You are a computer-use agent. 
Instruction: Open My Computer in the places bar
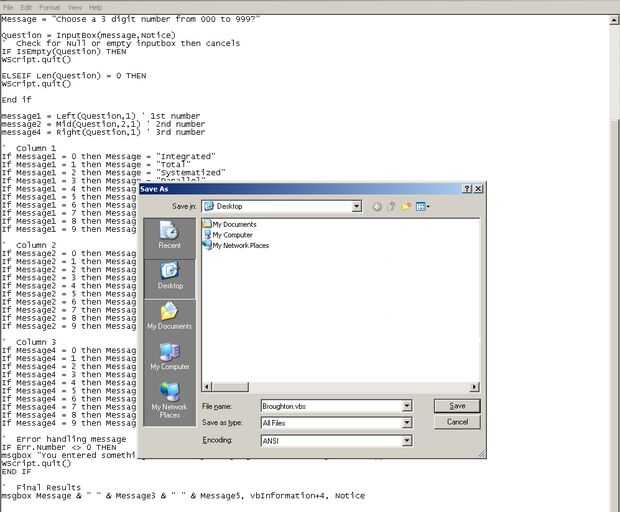click(x=169, y=355)
